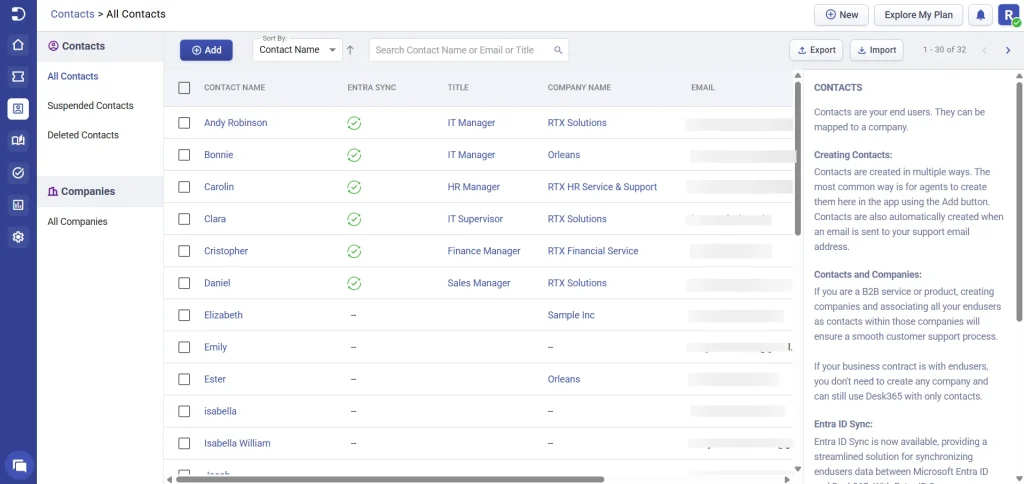Open the Tickets icon in sidebar
This screenshot has width=1024, height=484.
(x=18, y=77)
